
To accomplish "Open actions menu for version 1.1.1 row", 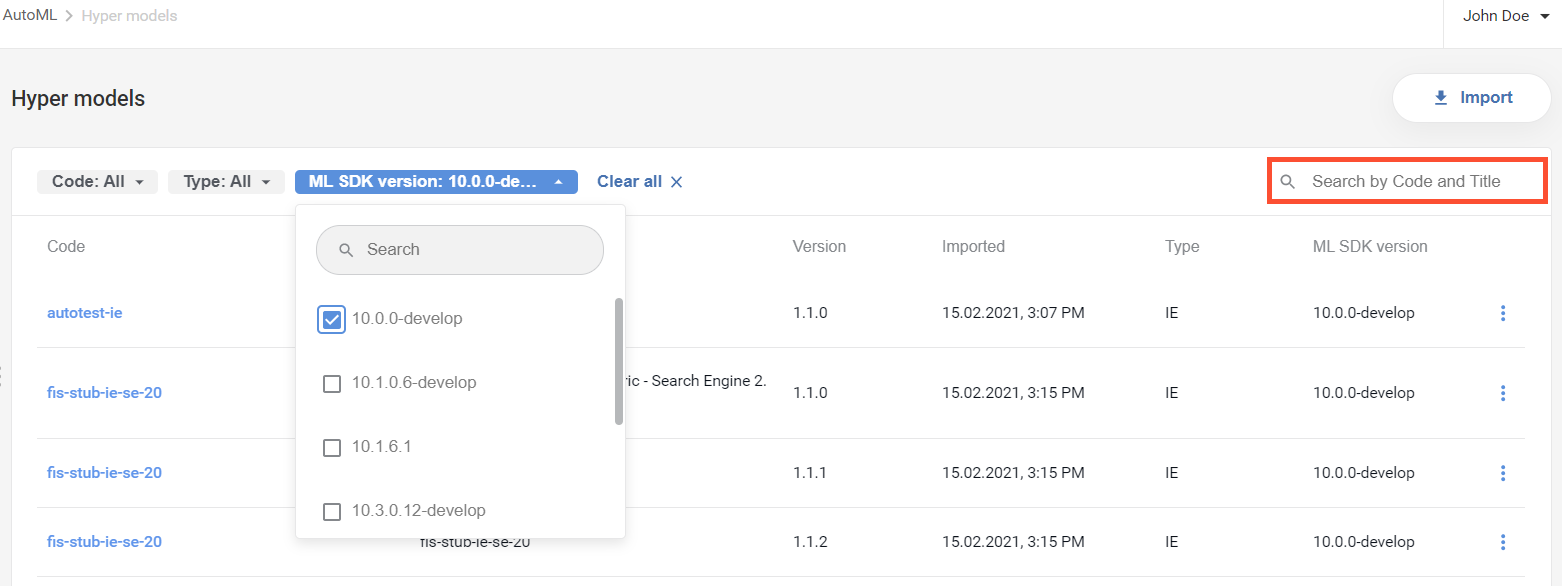I will coord(1502,473).
